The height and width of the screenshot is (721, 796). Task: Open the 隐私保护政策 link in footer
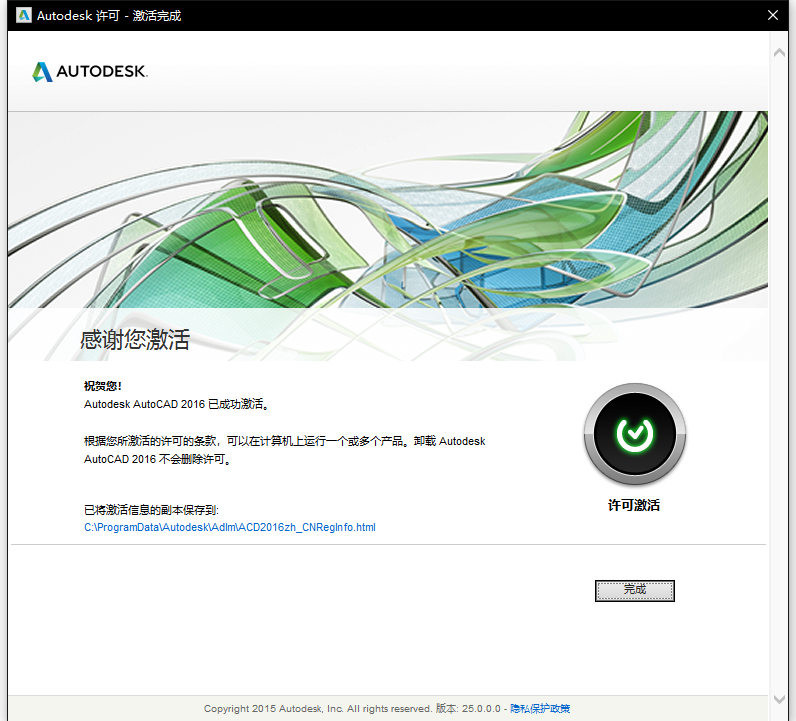(x=540, y=708)
